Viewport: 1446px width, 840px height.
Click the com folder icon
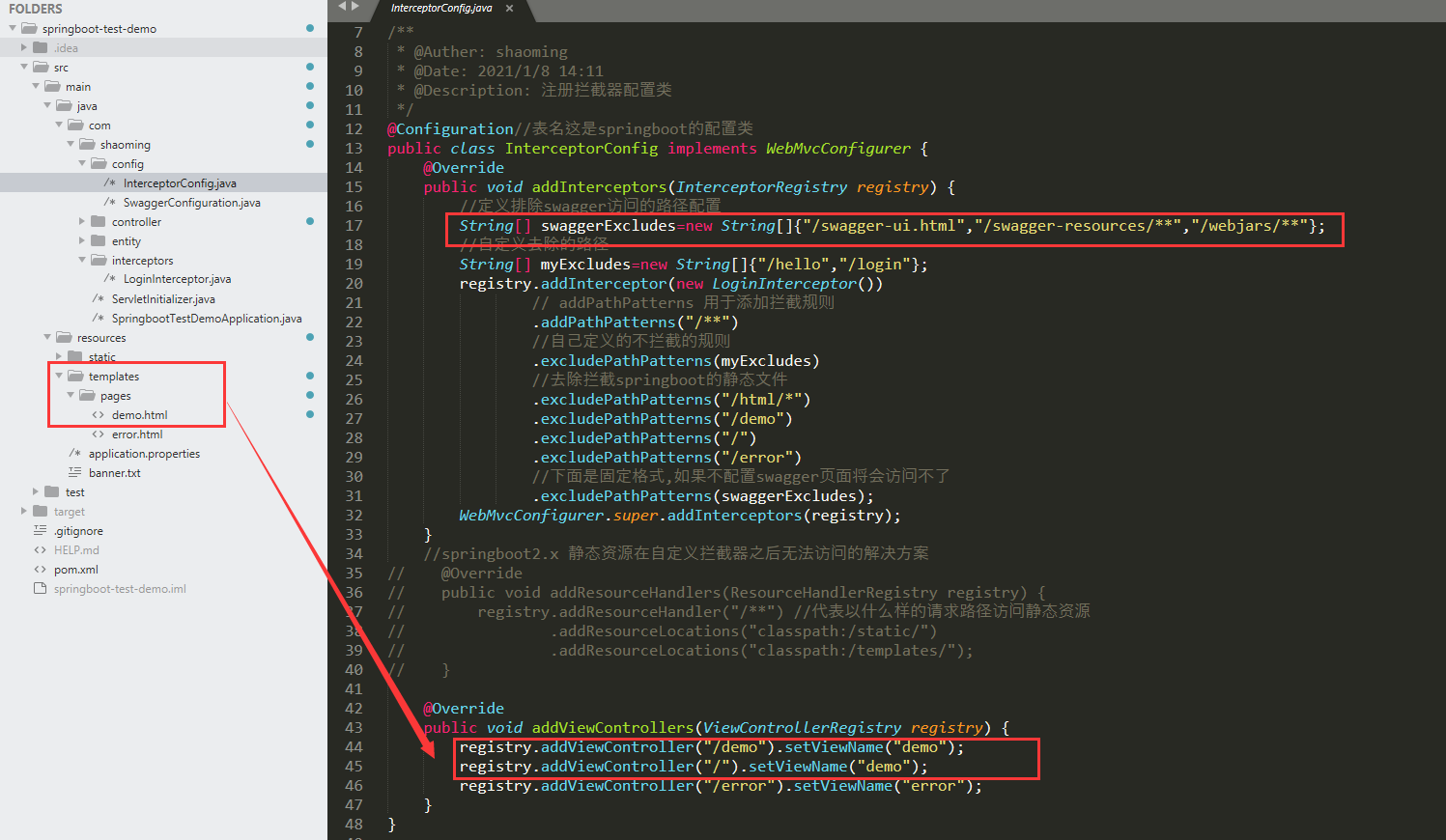click(75, 125)
